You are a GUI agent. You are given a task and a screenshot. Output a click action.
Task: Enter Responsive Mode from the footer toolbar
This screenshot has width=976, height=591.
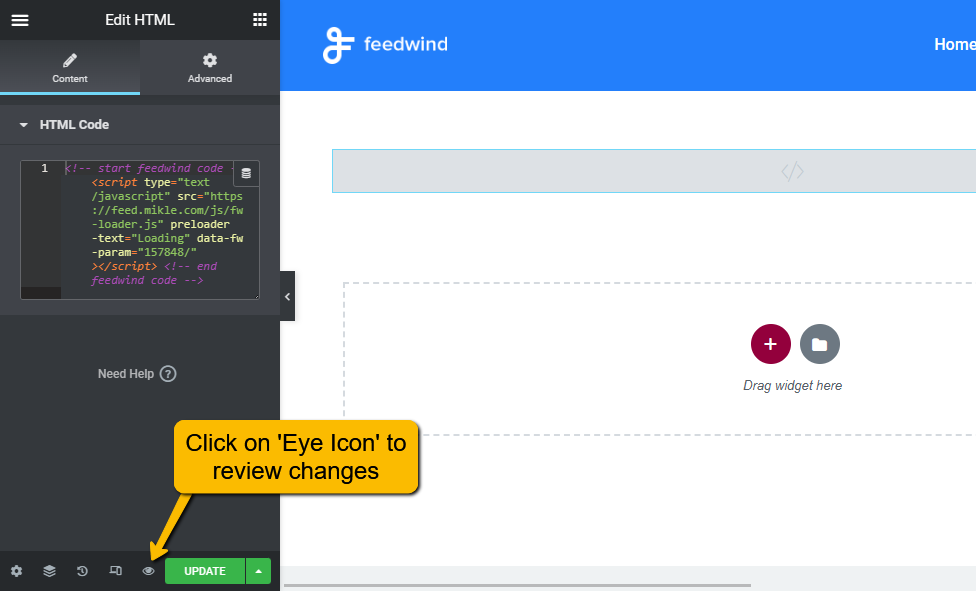pyautogui.click(x=115, y=570)
